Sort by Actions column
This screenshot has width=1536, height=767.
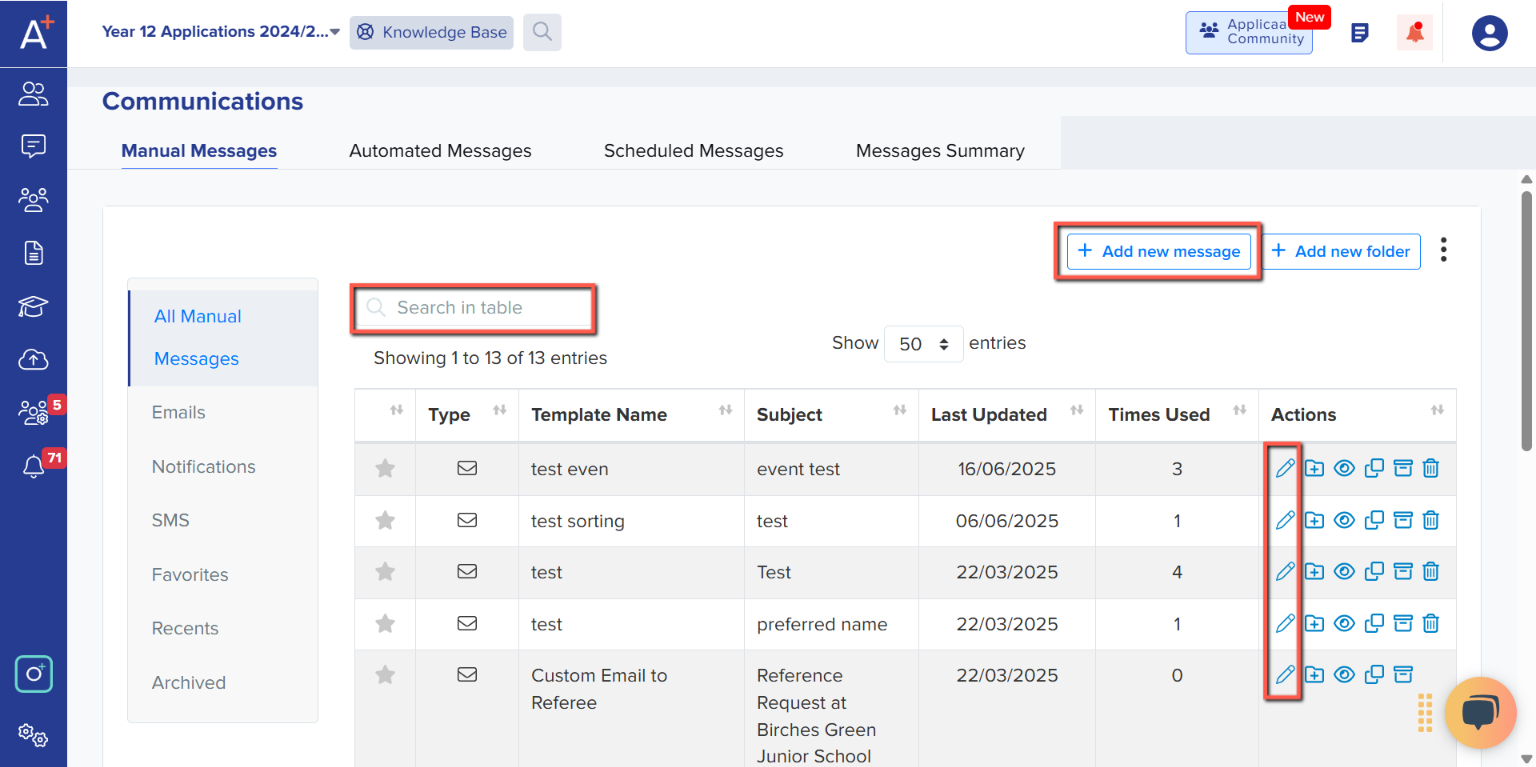[1357, 415]
